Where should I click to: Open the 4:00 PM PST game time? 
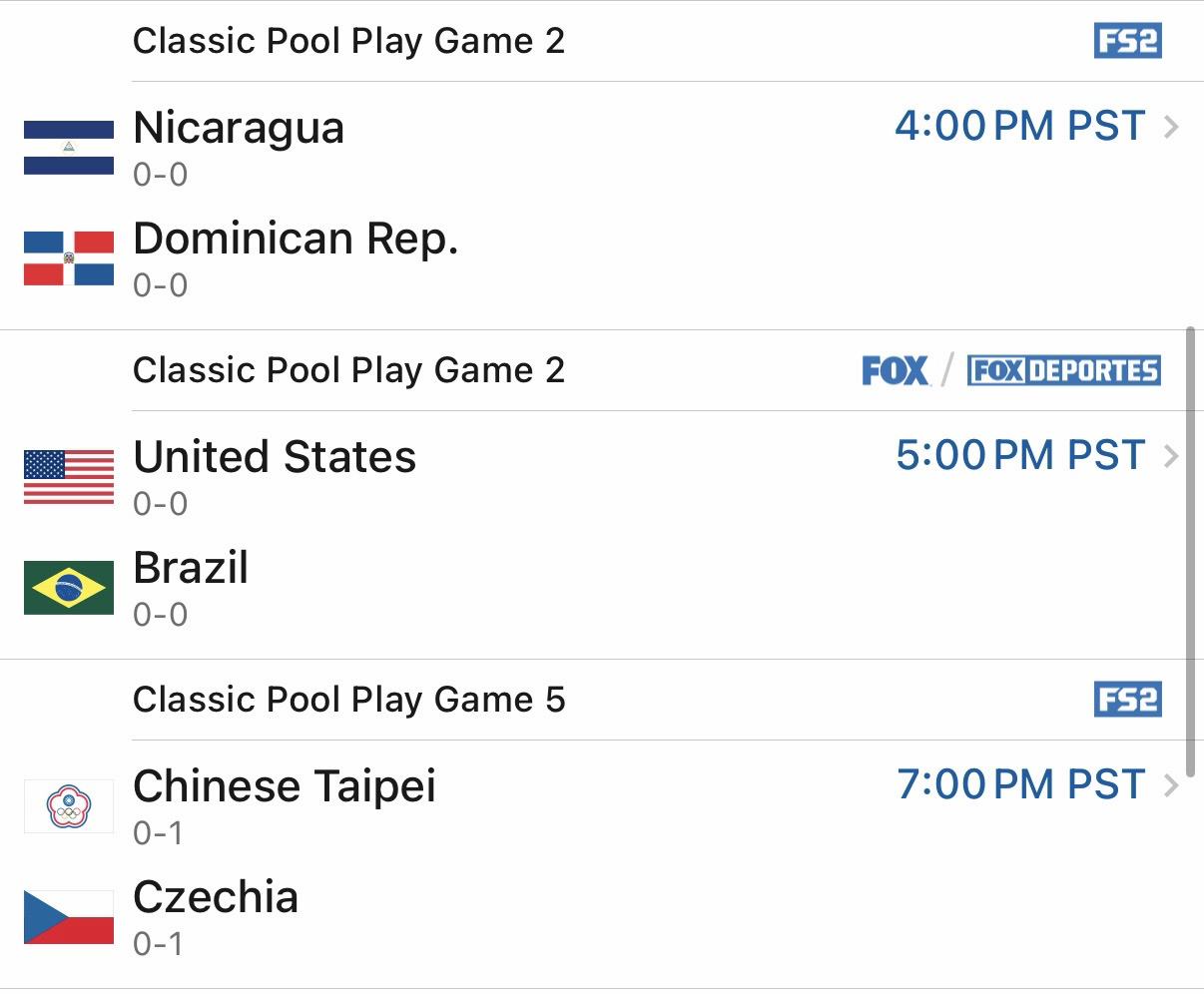pyautogui.click(x=1019, y=127)
